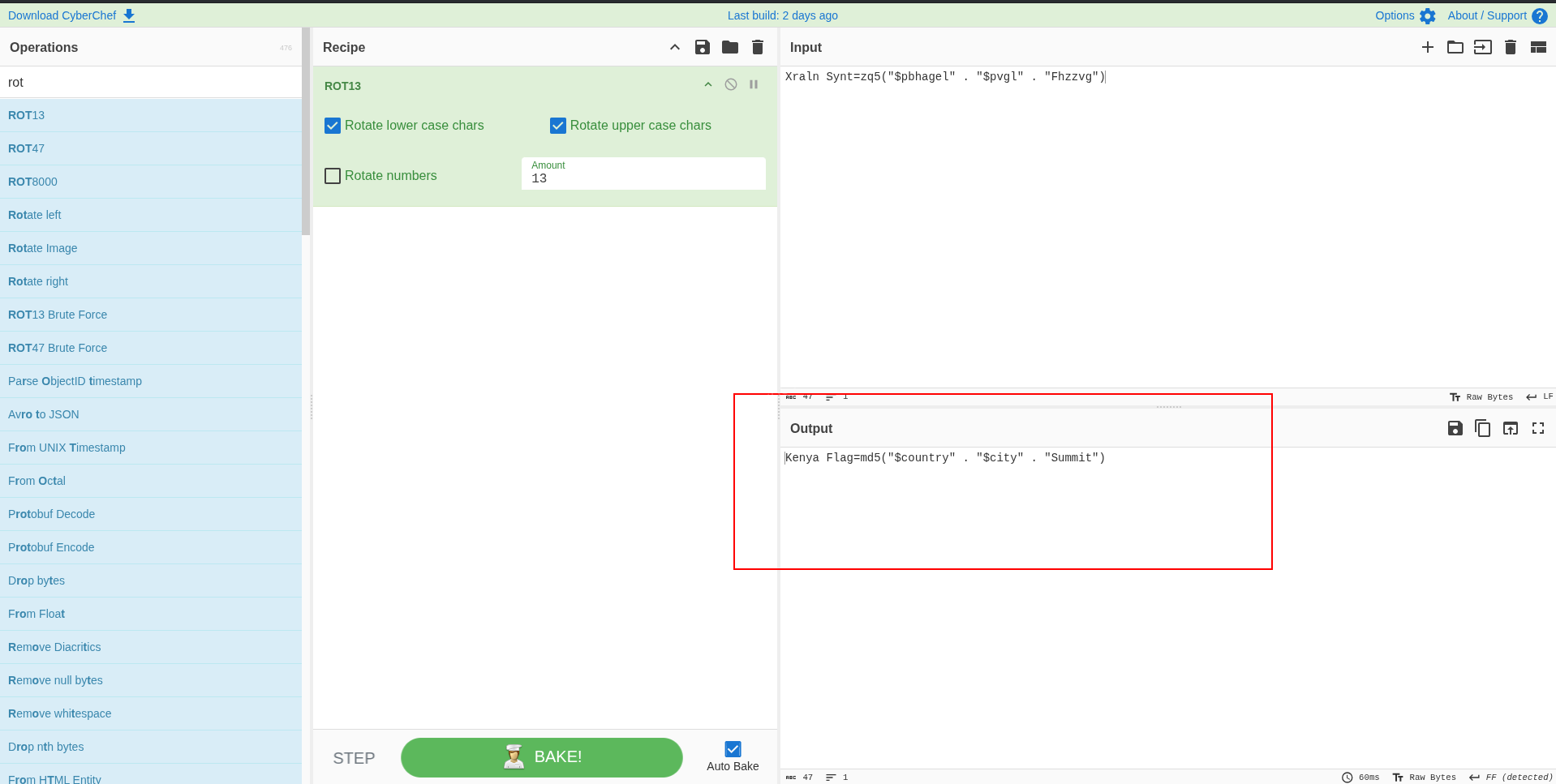The width and height of the screenshot is (1556, 784).
Task: Select the Remove whitespace operation
Action: point(151,713)
